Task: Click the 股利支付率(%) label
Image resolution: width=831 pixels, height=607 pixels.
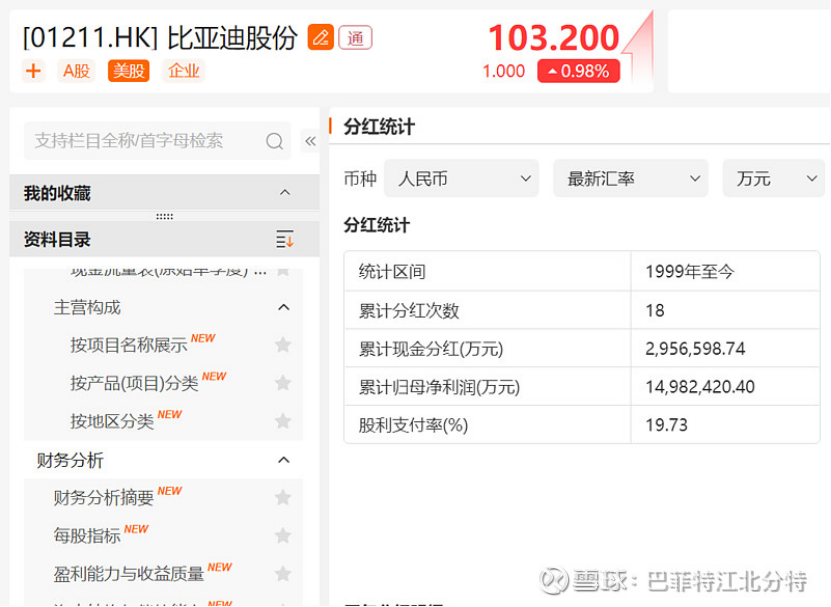Action: 413,425
